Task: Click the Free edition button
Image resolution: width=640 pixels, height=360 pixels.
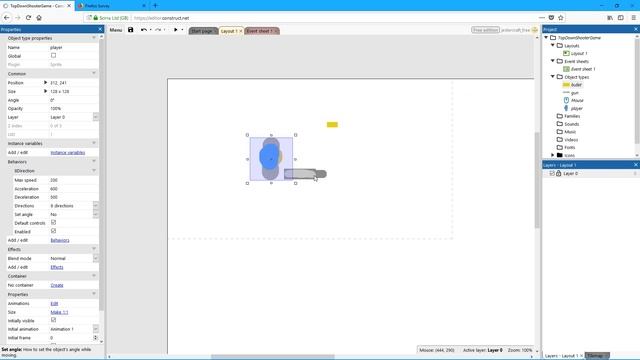Action: pos(485,30)
